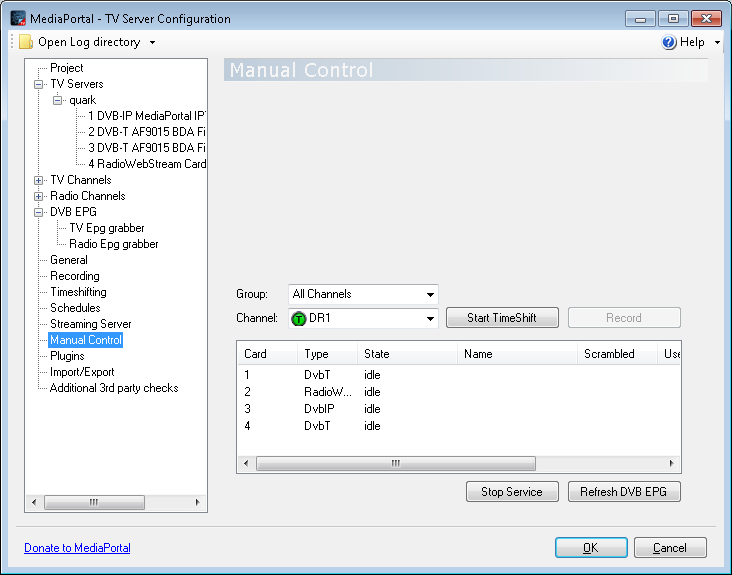Select Project in the tree
This screenshot has width=732, height=575.
[x=67, y=68]
